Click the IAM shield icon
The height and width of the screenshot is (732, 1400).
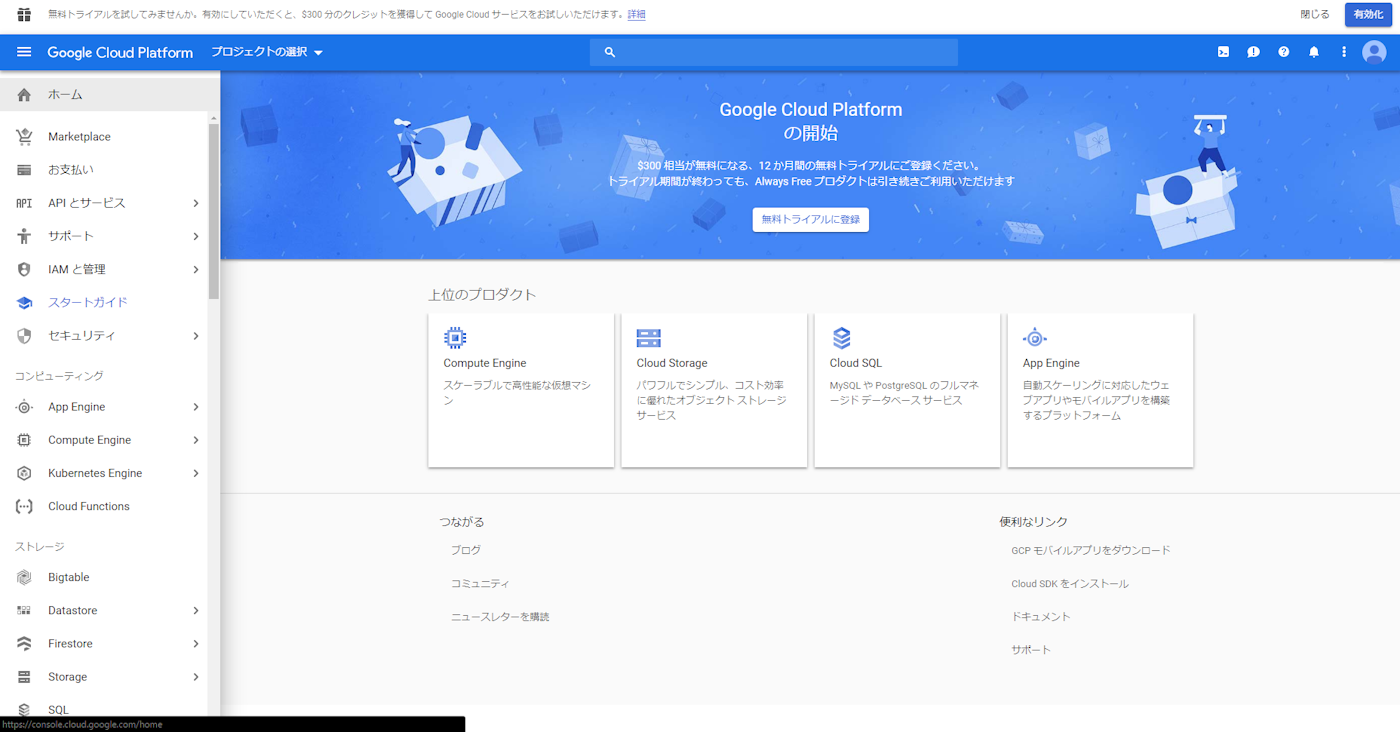(24, 269)
